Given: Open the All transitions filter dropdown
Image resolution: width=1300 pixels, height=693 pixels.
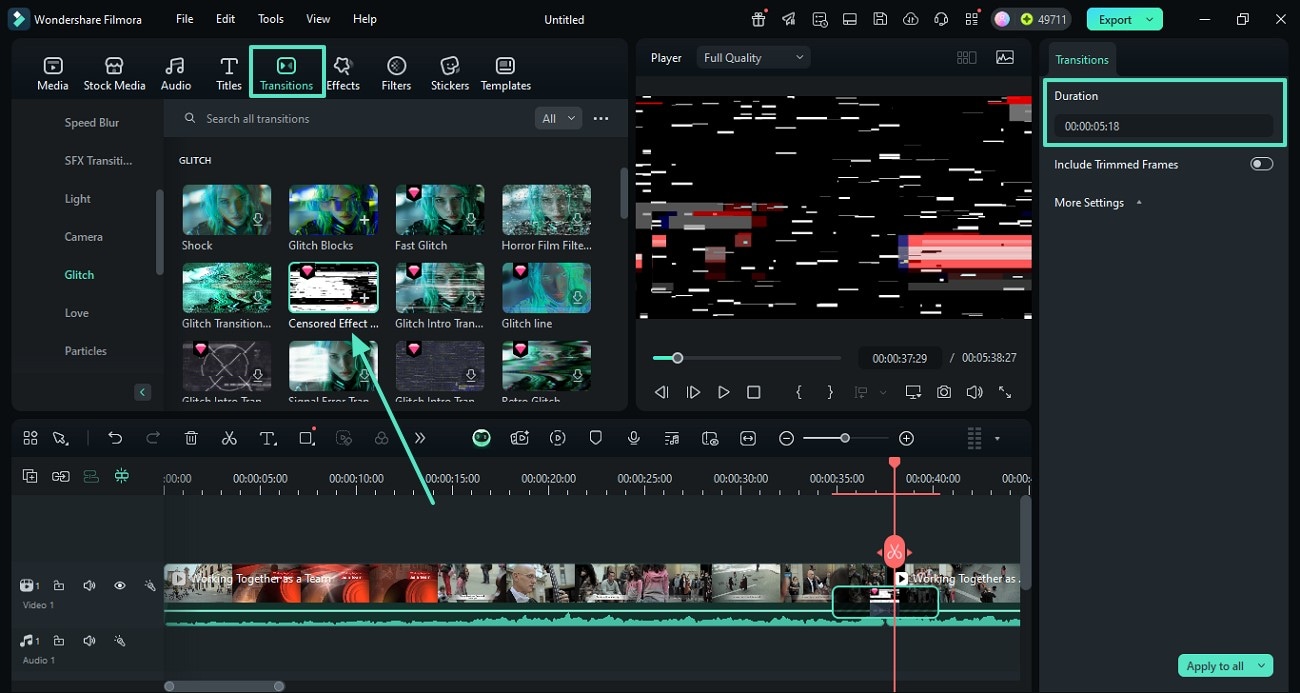Looking at the screenshot, I should coord(559,118).
